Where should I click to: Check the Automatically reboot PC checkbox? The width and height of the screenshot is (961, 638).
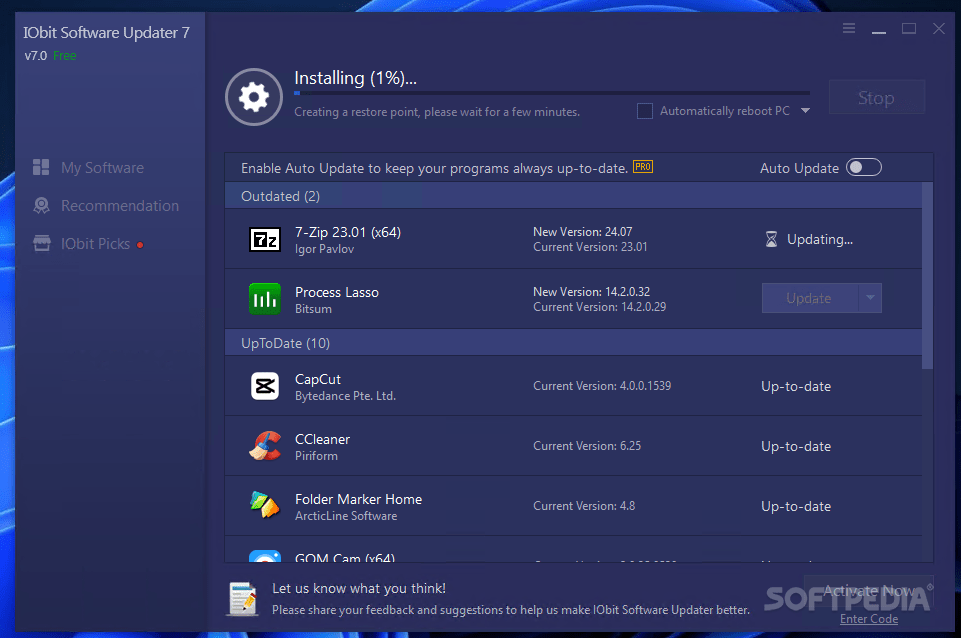(x=645, y=111)
